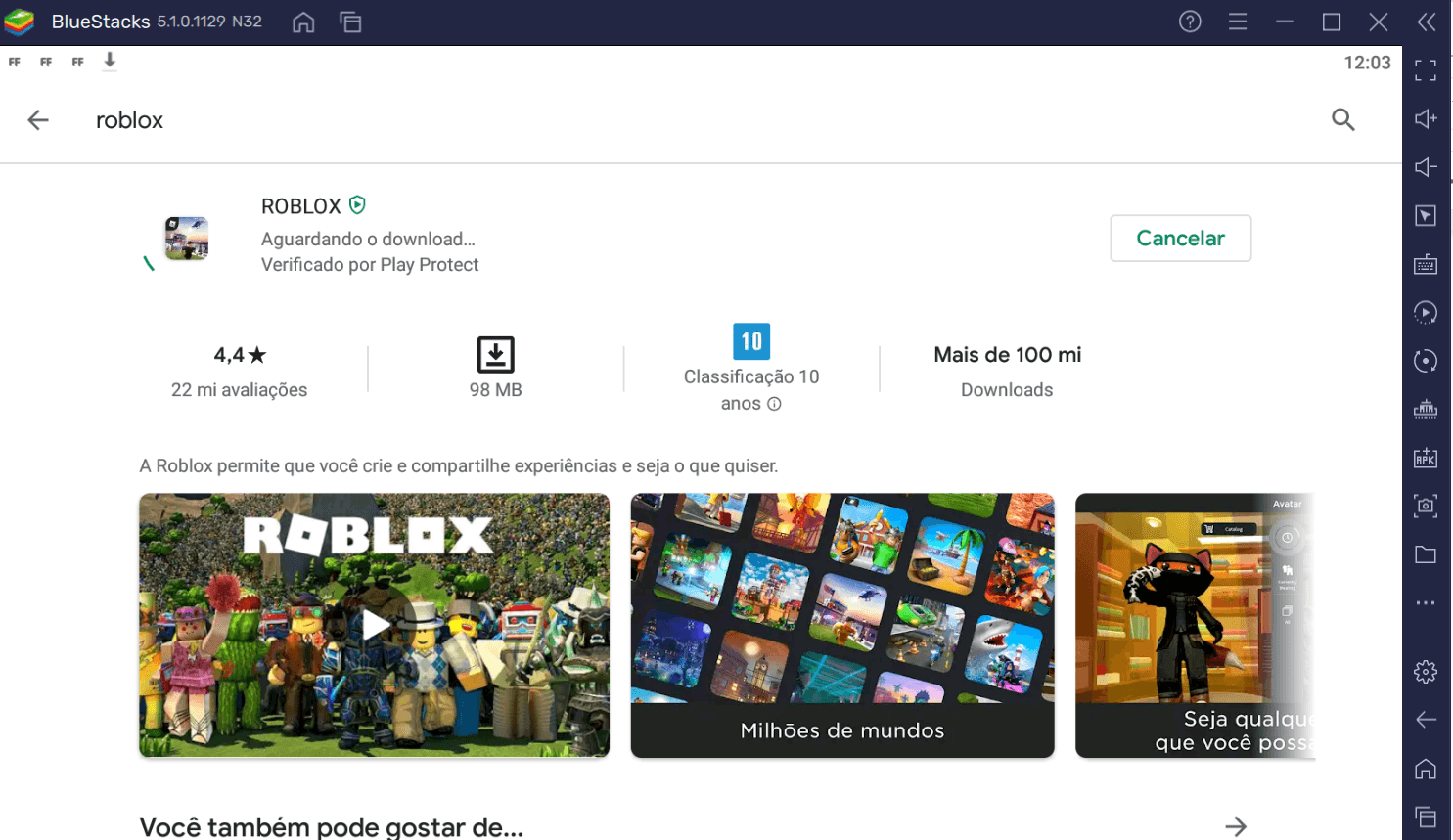Open the 'Milhões de mundos' screenshot
The height and width of the screenshot is (840, 1453).
(842, 625)
